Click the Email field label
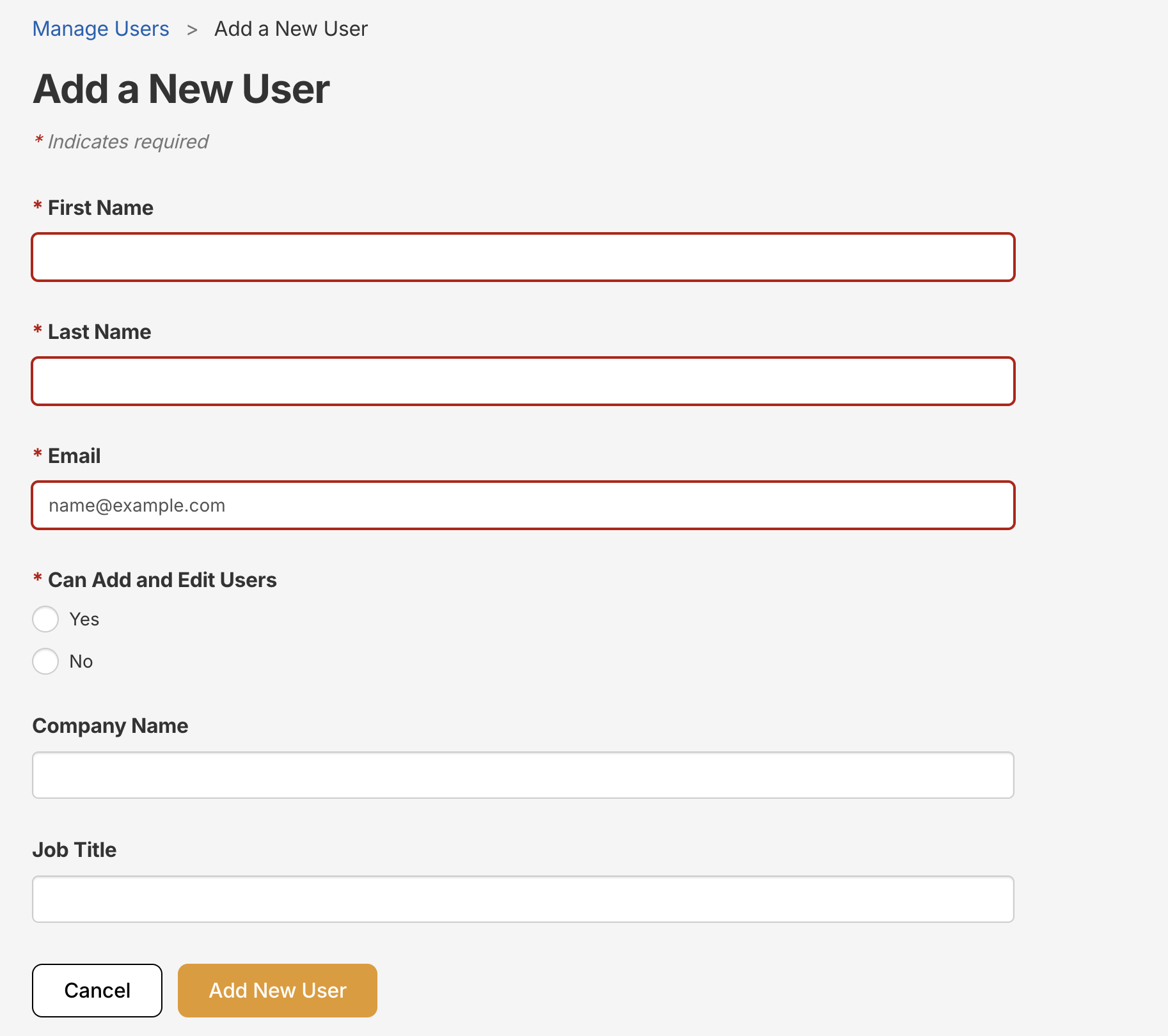Image resolution: width=1168 pixels, height=1036 pixels. point(74,456)
